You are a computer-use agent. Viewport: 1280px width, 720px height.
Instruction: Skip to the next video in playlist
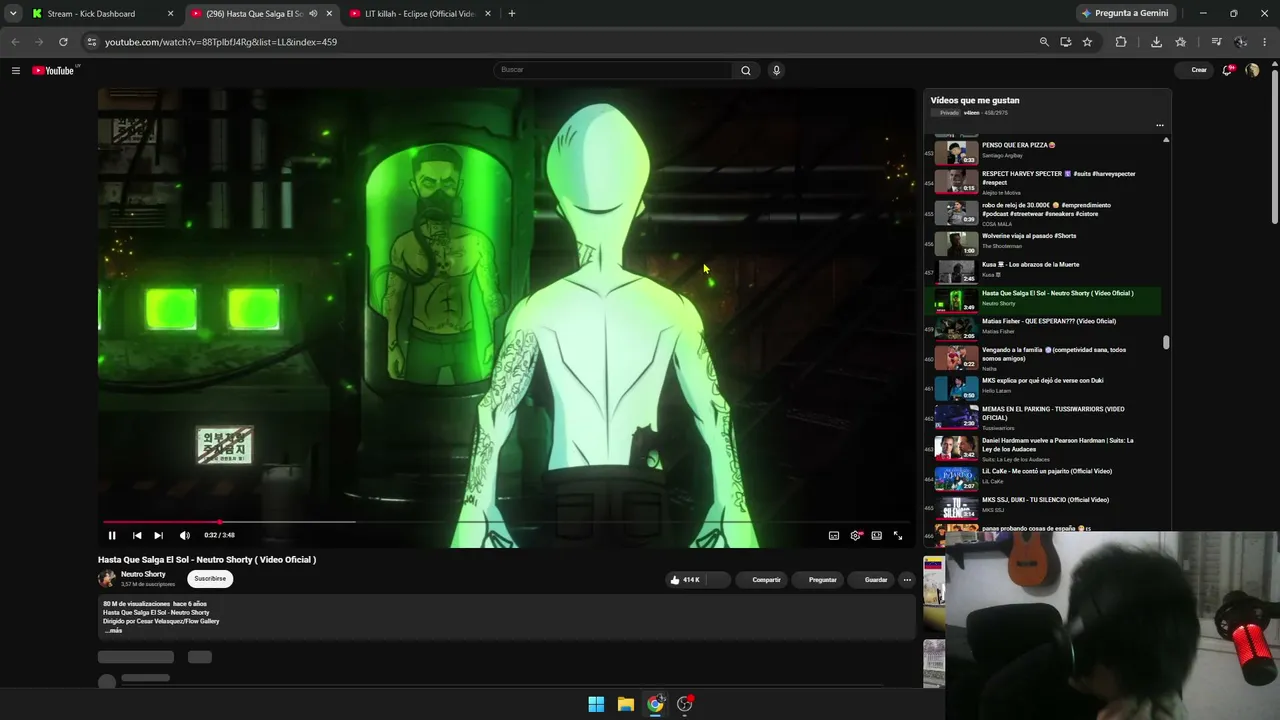158,535
